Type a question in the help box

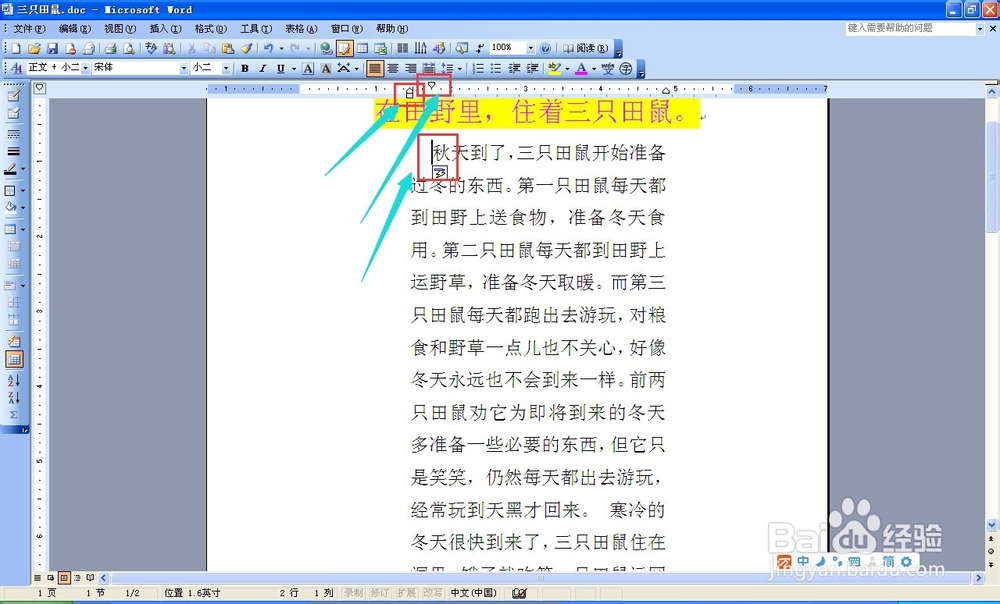910,29
